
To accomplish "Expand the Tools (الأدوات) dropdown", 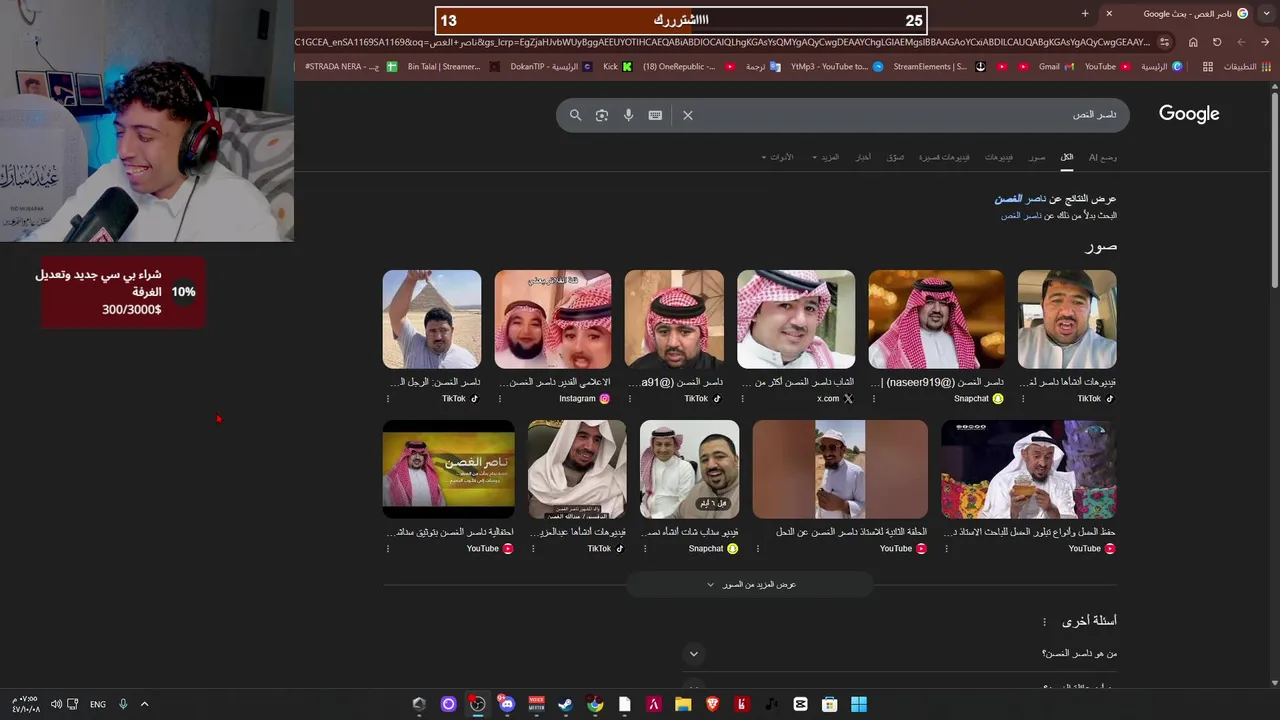I will 778,157.
